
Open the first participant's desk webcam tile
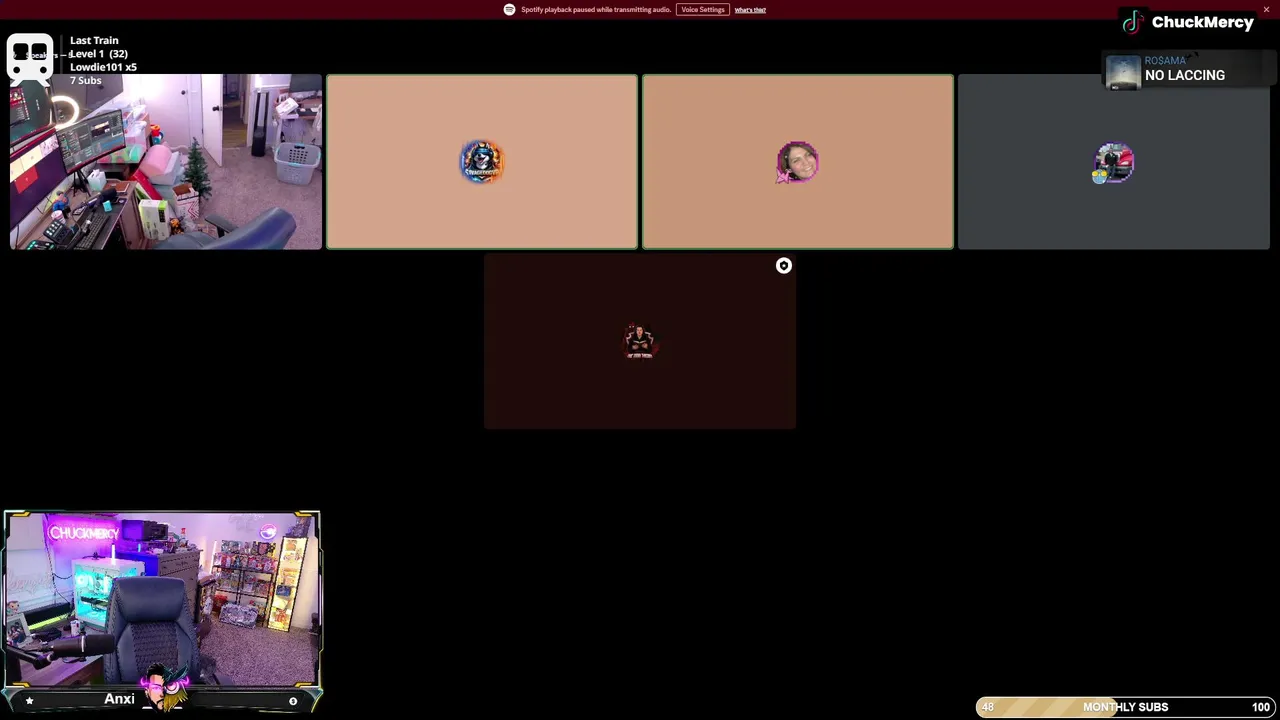[166, 162]
